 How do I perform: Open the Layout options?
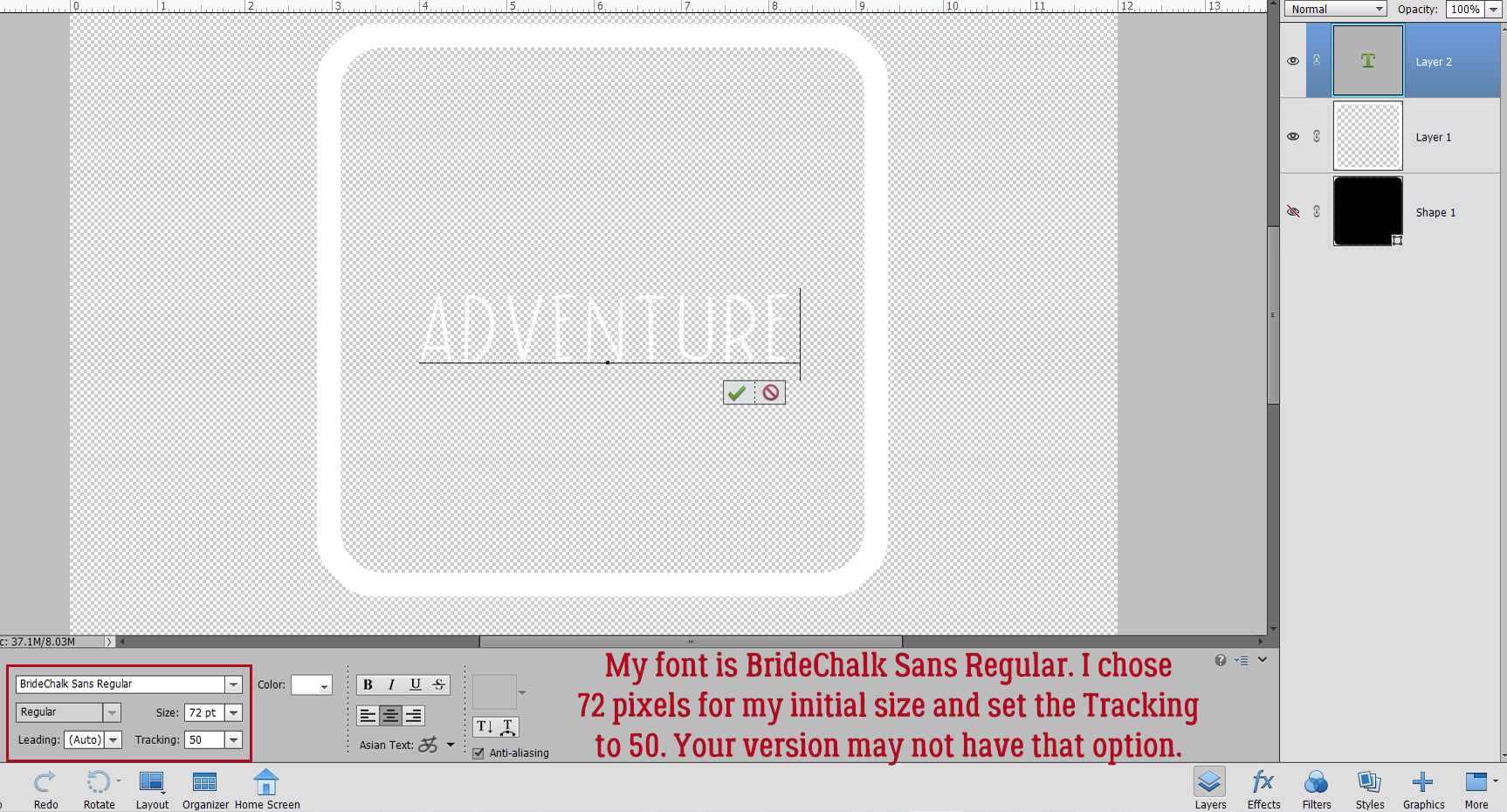pos(152,789)
